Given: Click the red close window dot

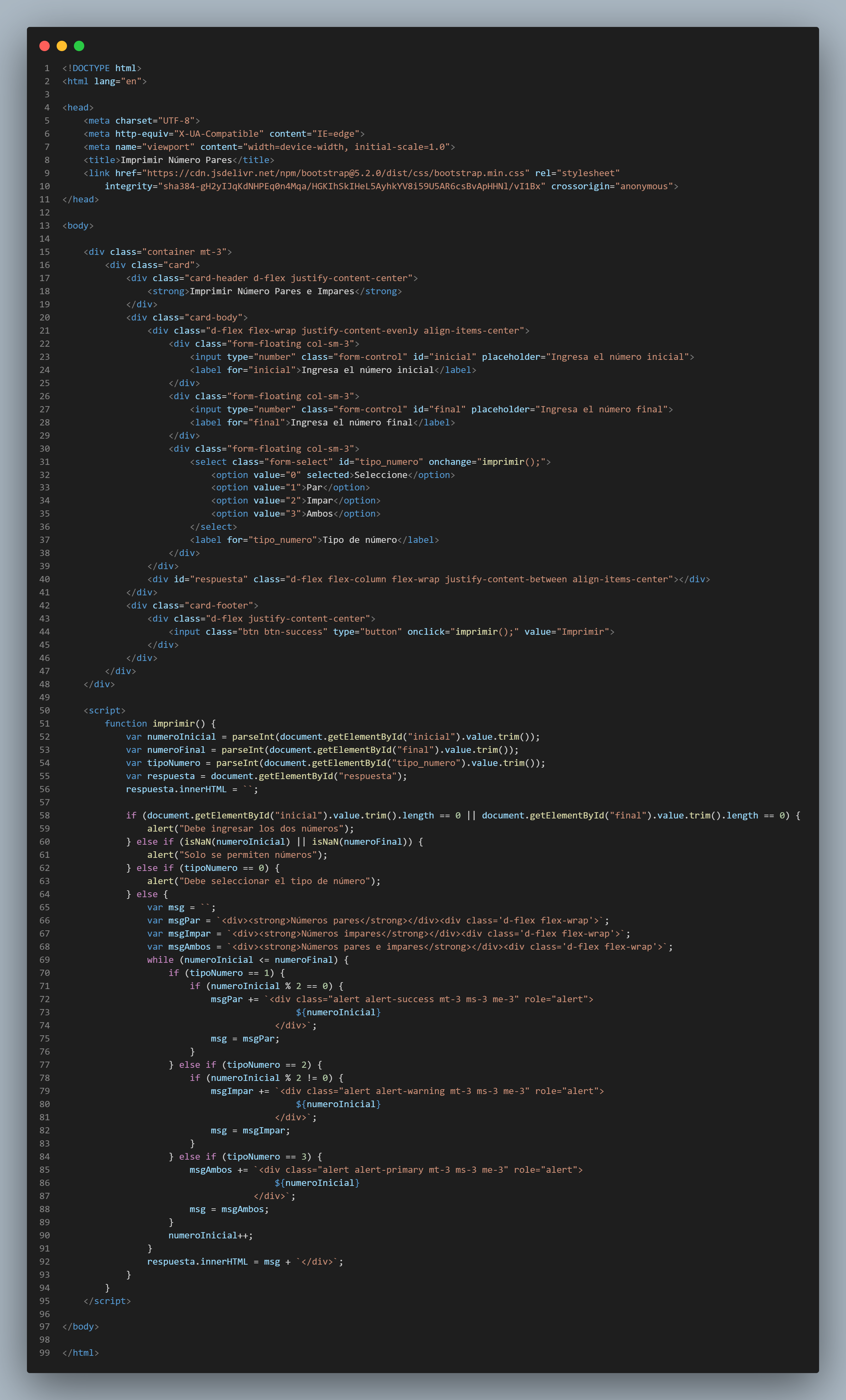Looking at the screenshot, I should [x=44, y=46].
